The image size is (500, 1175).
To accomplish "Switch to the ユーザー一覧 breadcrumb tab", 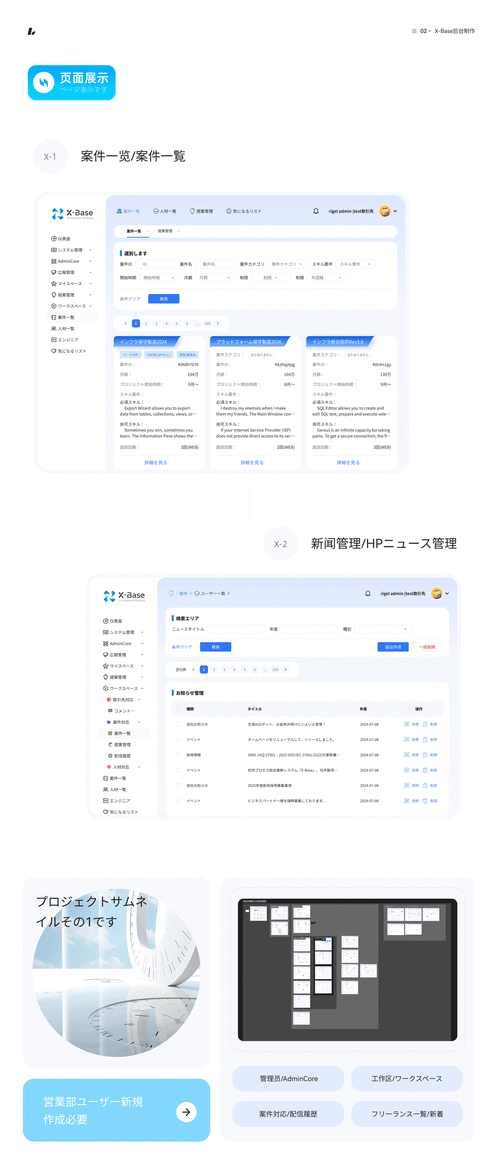I will [x=211, y=593].
